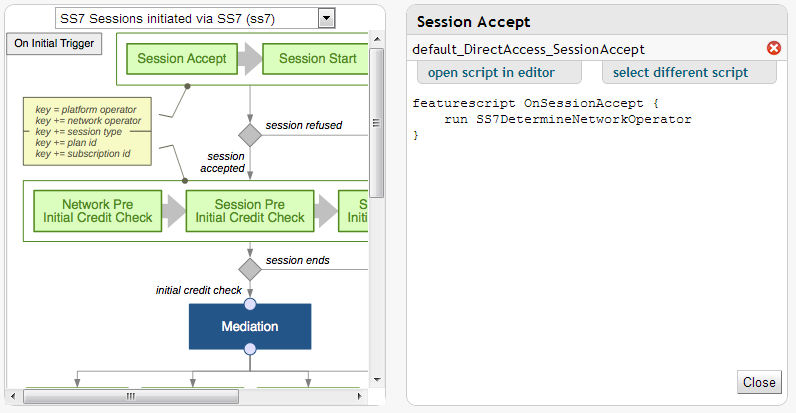Select the Session Accept node

[x=182, y=58]
